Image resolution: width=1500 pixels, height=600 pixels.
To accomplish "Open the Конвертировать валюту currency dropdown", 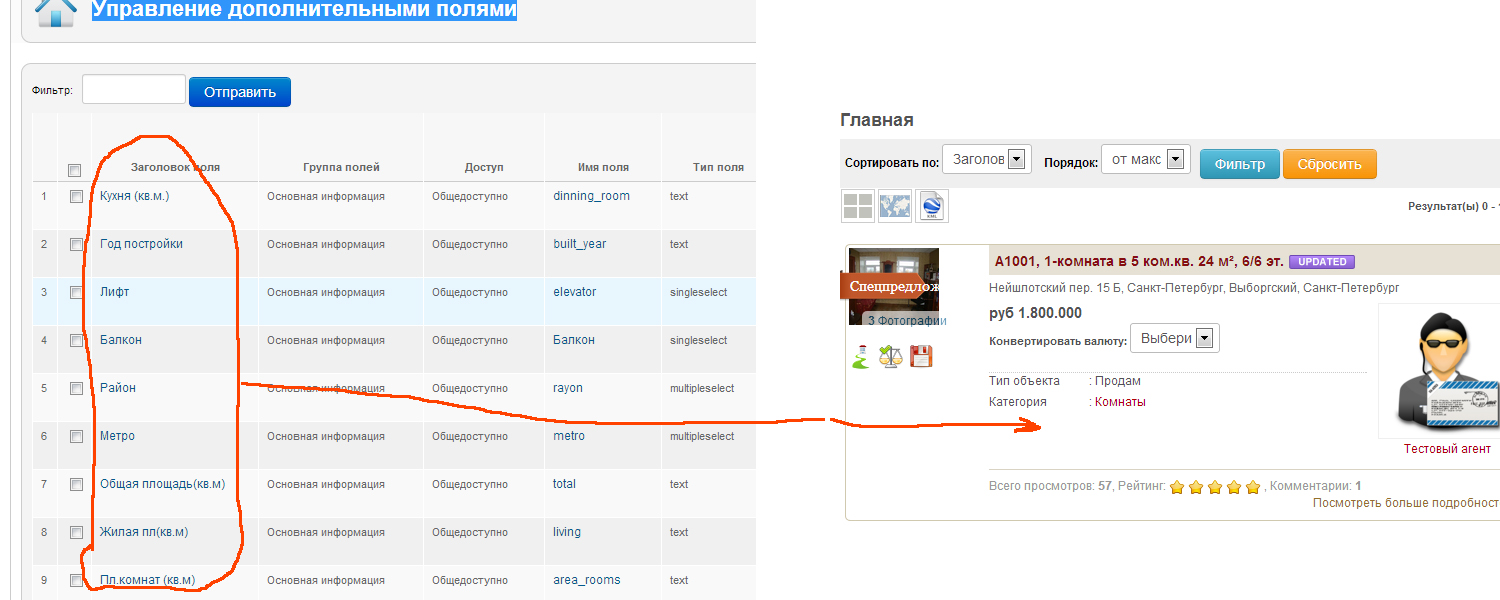I will click(1174, 338).
